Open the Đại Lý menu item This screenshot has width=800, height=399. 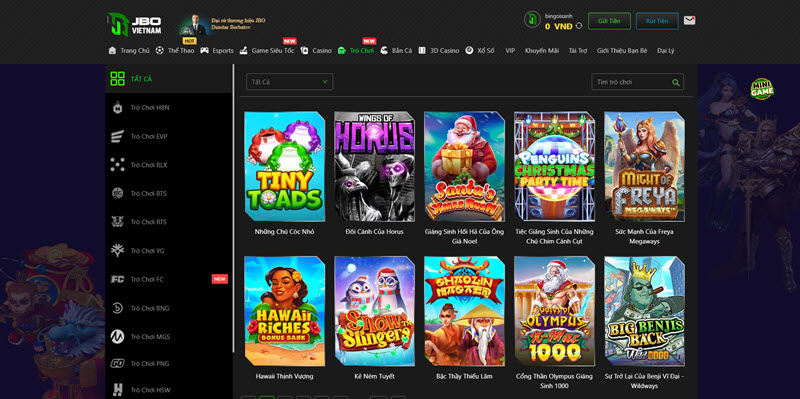pos(666,51)
